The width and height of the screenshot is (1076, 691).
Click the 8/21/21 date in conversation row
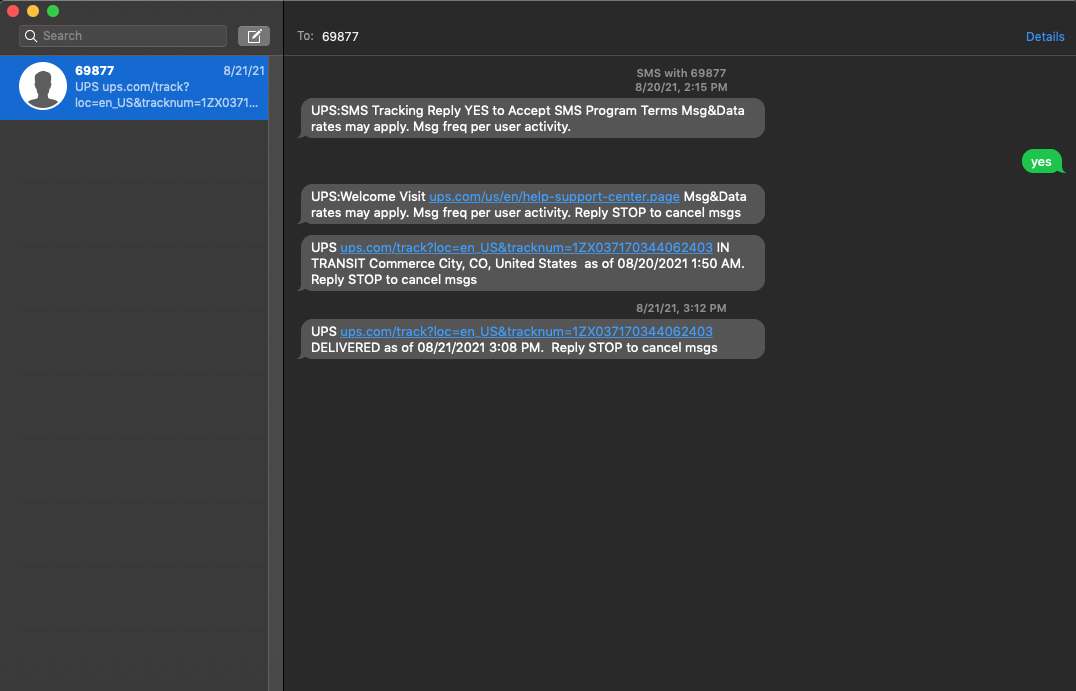tap(244, 71)
